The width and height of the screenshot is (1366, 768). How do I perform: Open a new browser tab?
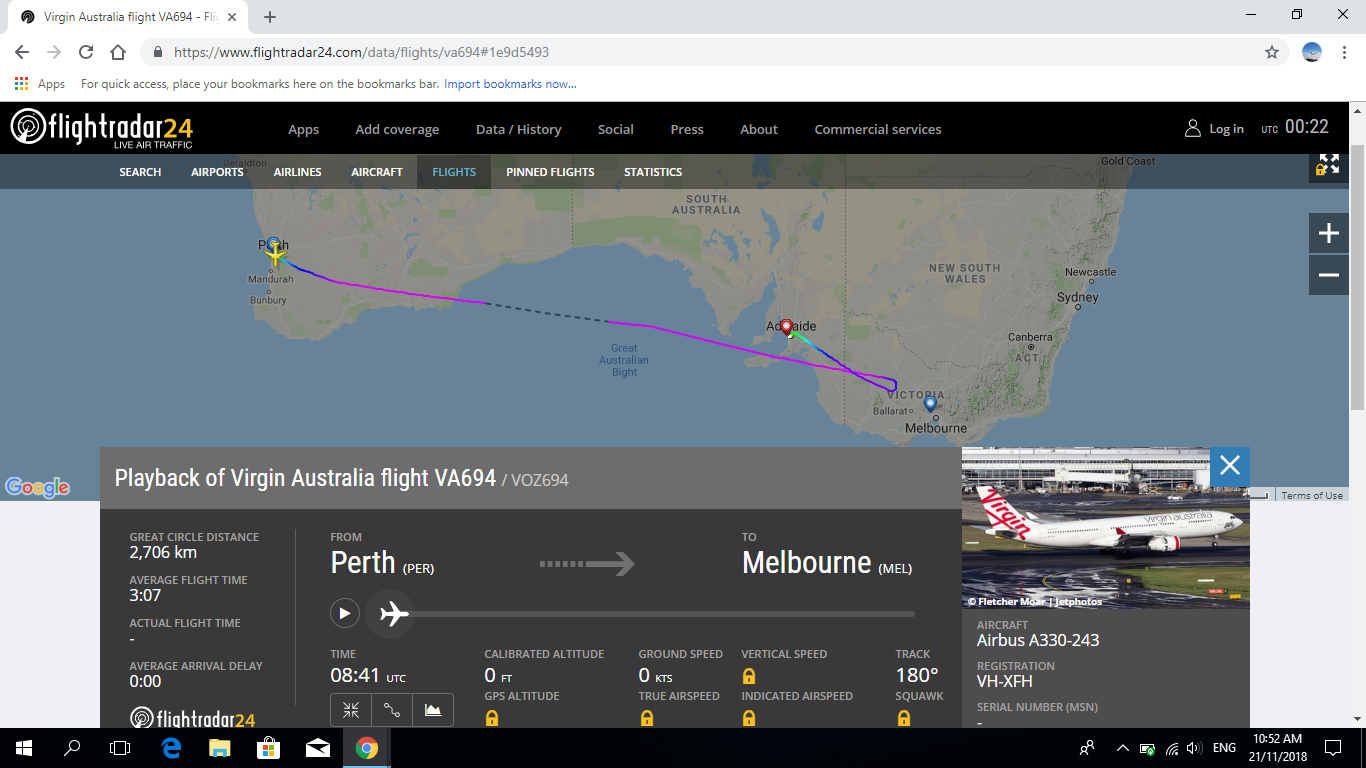(270, 17)
